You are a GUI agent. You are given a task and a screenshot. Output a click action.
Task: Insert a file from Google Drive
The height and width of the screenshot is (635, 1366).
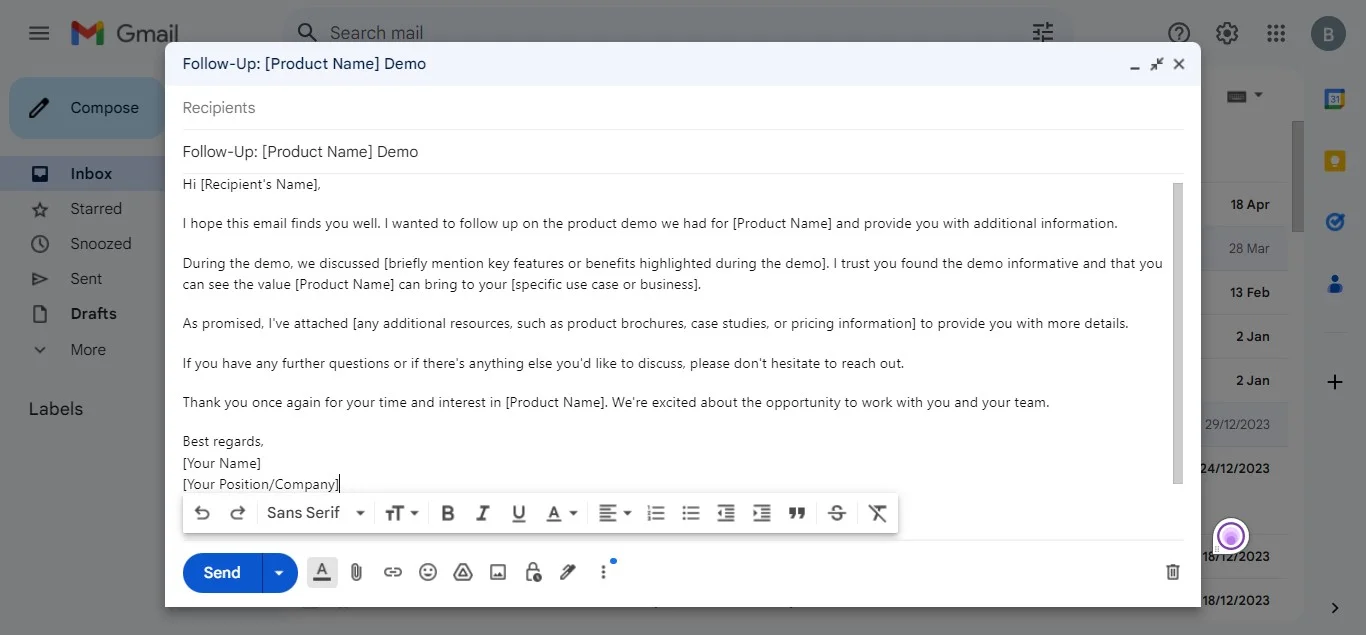pyautogui.click(x=463, y=572)
